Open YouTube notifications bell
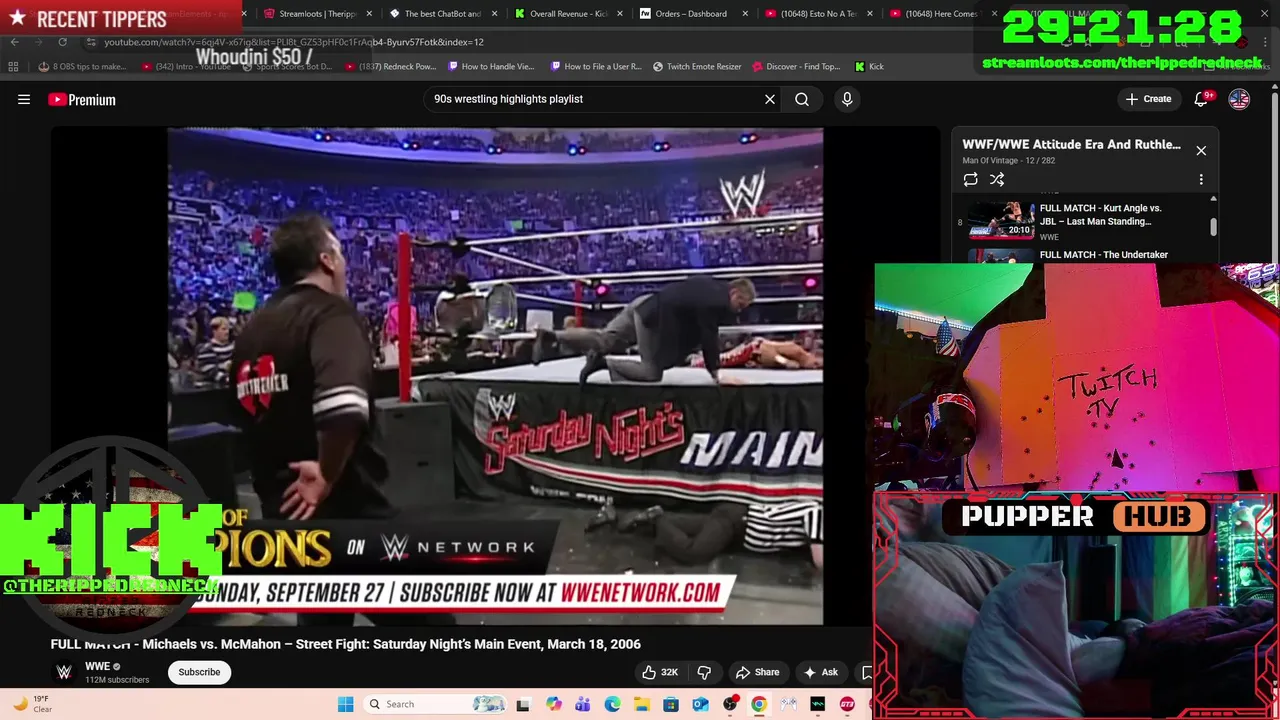Viewport: 1280px width, 720px height. pyautogui.click(x=1202, y=99)
